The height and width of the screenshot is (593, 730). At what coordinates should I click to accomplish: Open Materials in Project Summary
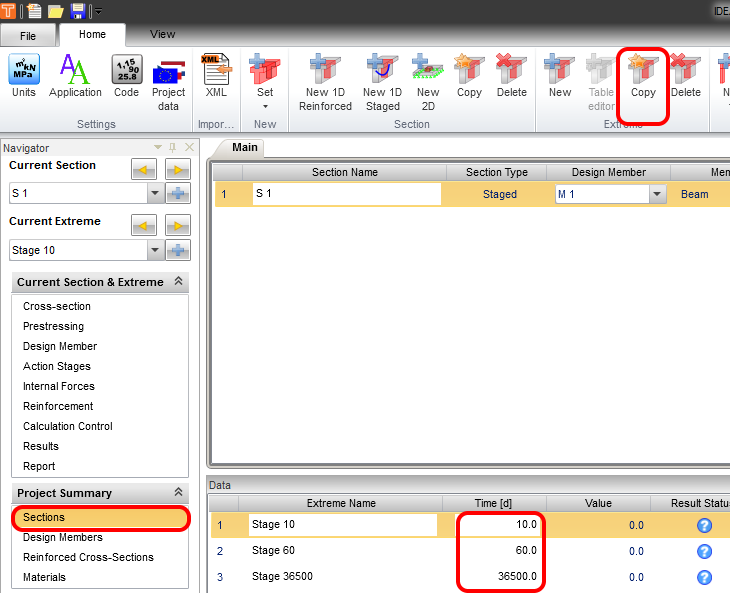pyautogui.click(x=44, y=577)
